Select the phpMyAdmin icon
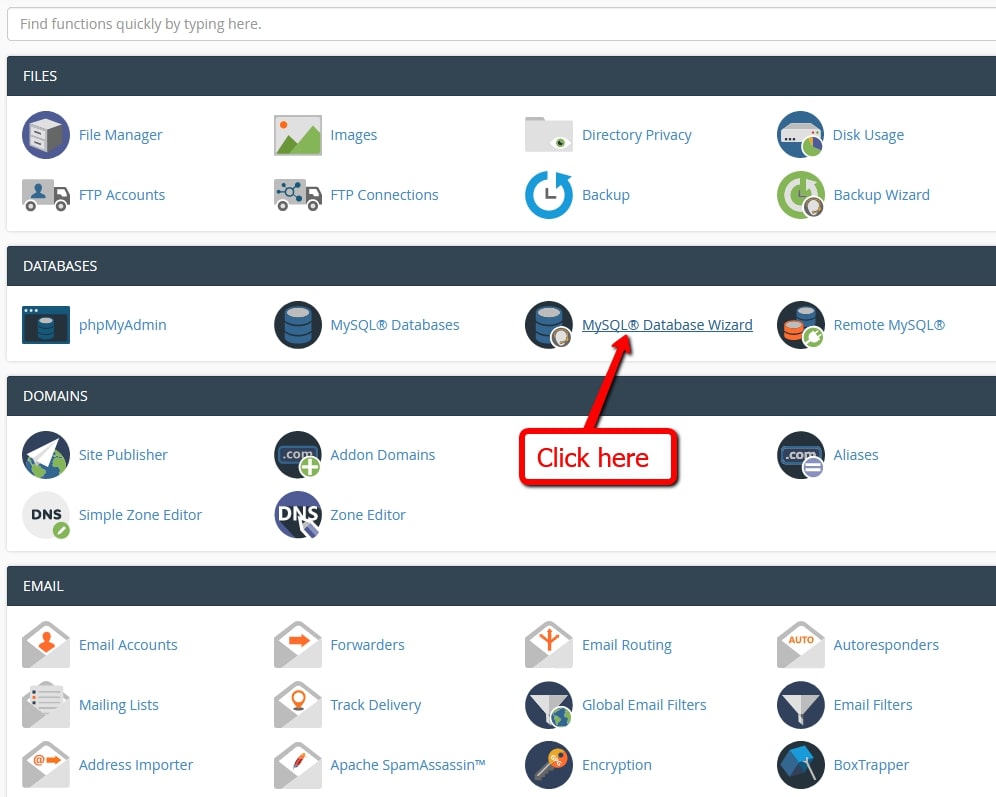Screen dimensions: 996x797 click(45, 324)
